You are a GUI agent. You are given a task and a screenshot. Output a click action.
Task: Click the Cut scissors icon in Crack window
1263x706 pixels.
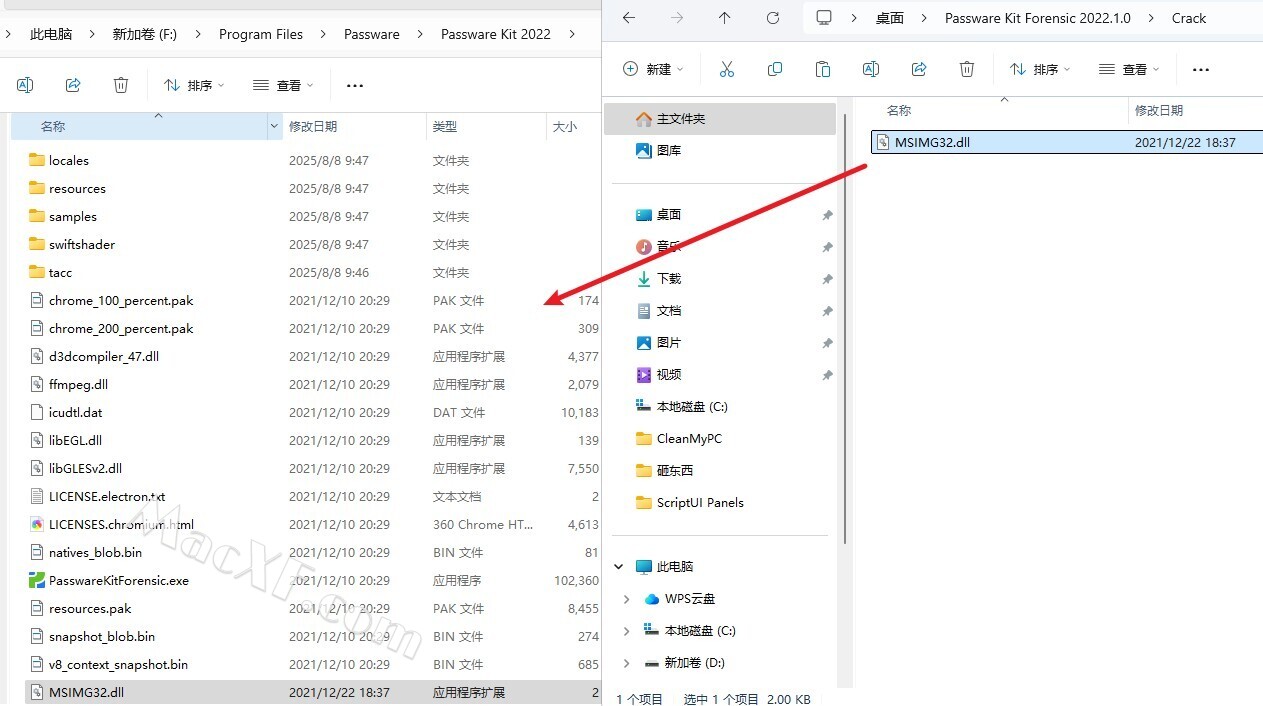click(727, 69)
